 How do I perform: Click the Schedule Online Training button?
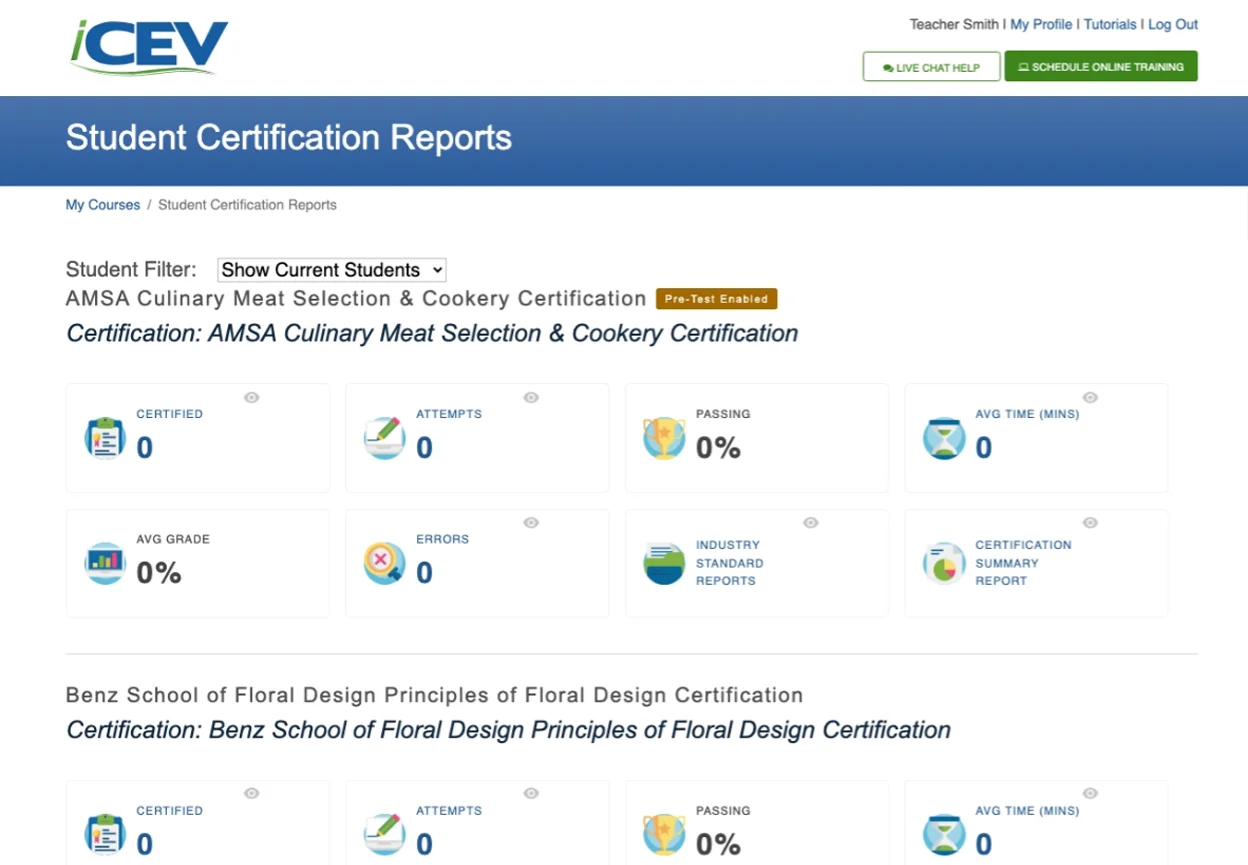[x=1101, y=67]
